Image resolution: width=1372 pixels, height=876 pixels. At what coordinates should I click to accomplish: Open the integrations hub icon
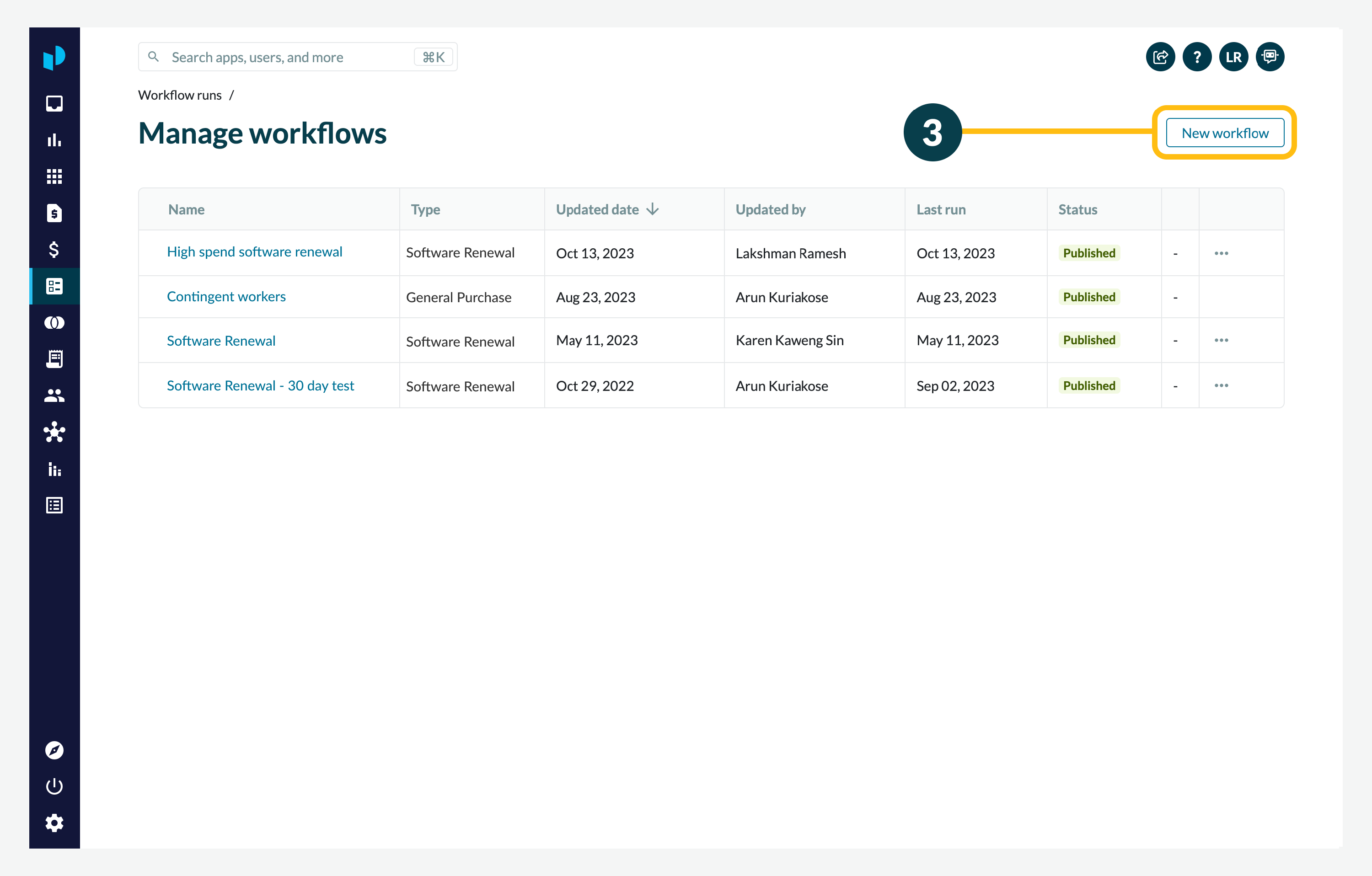[54, 432]
